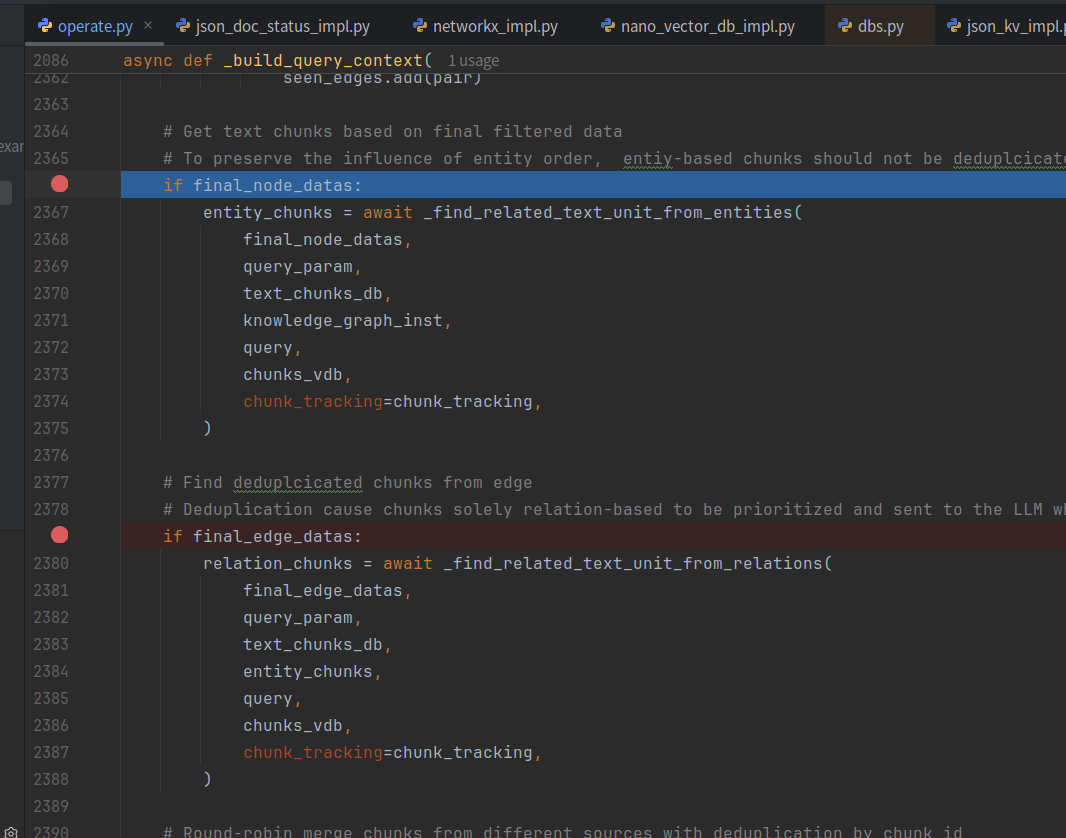This screenshot has height=838, width=1066.
Task: Click '_find_related_text_unit_from_relations' function call
Action: pos(633,563)
